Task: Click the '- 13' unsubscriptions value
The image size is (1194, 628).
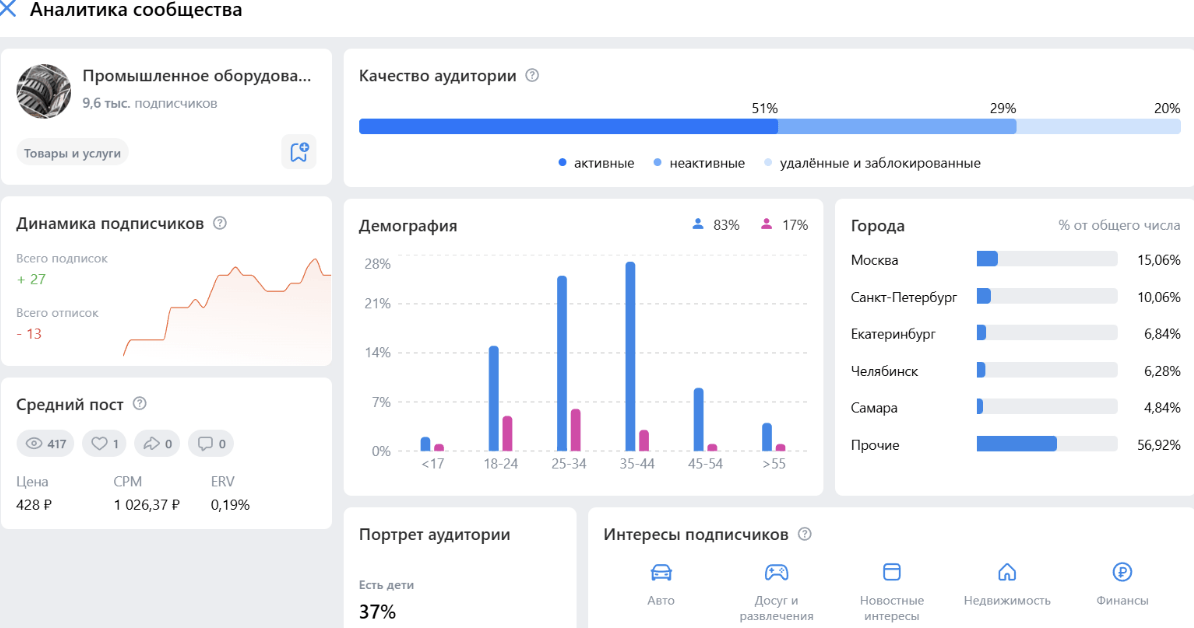Action: point(29,334)
